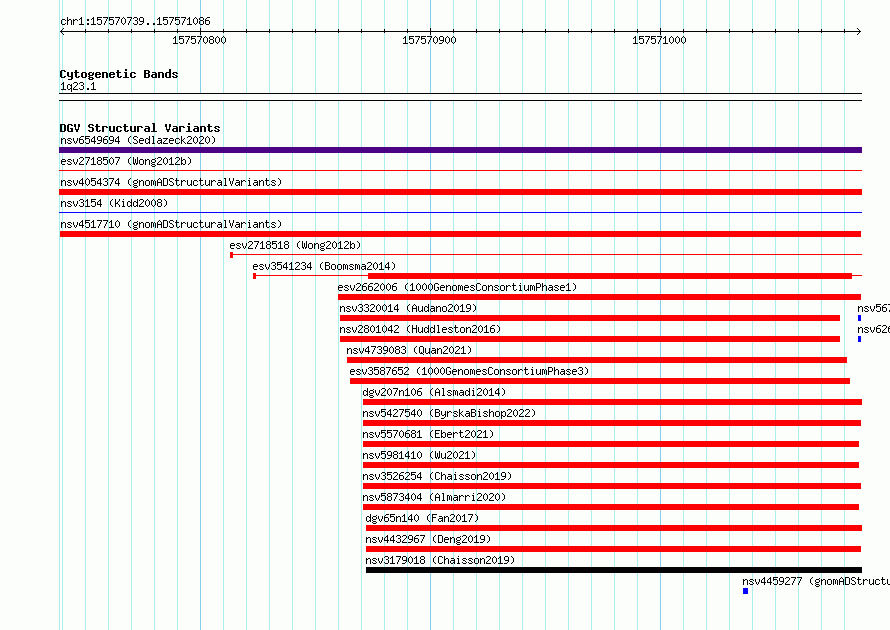
Task: Click the thin blue nsv3154 variant line
Action: click(x=460, y=212)
